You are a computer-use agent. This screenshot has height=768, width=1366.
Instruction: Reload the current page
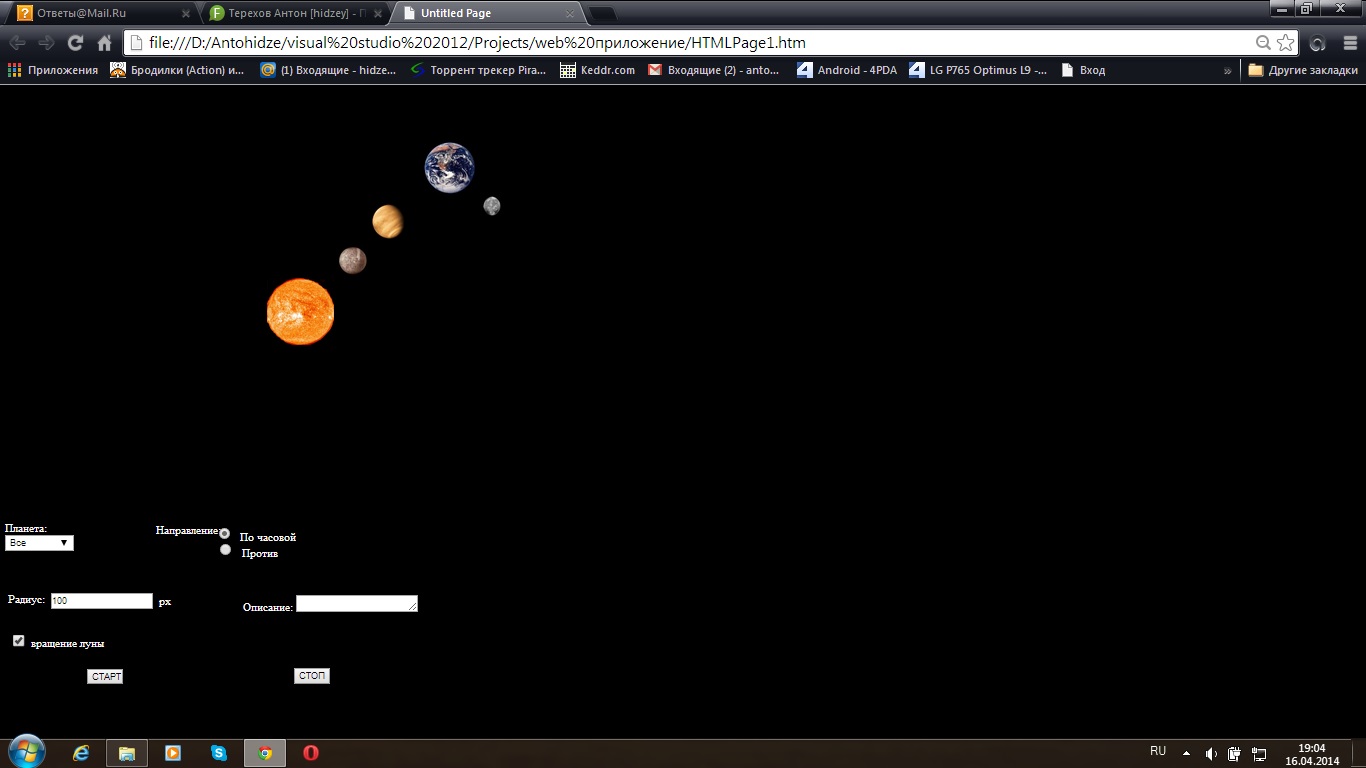click(75, 43)
